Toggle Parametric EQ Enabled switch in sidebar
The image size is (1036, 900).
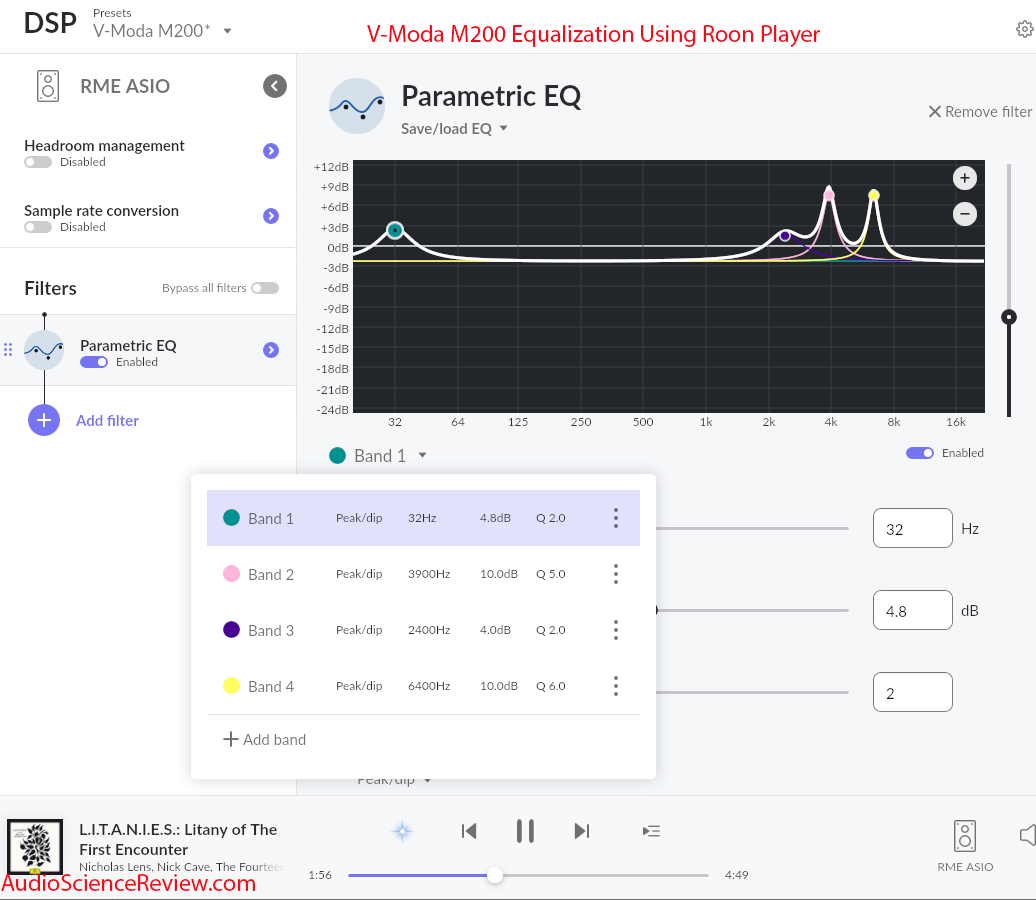click(94, 361)
